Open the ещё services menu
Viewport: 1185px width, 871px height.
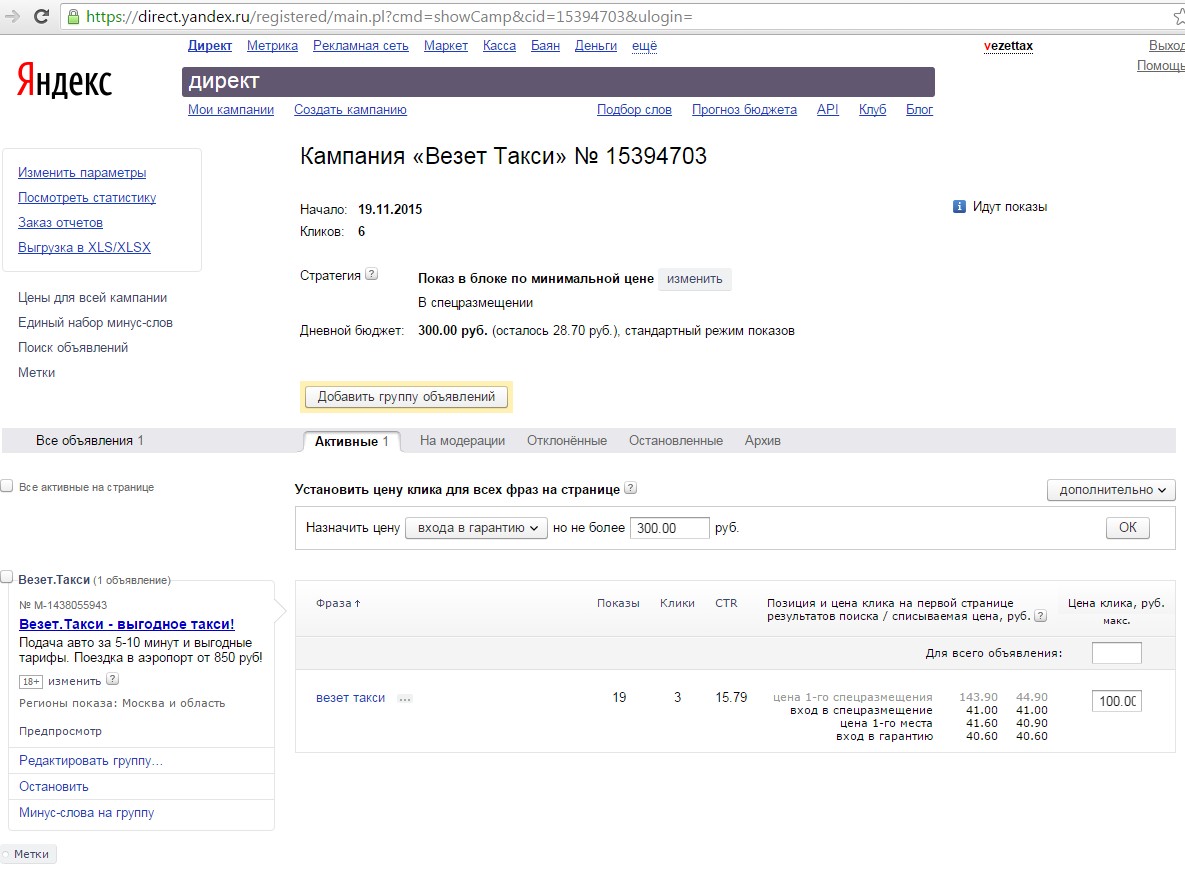(x=644, y=46)
